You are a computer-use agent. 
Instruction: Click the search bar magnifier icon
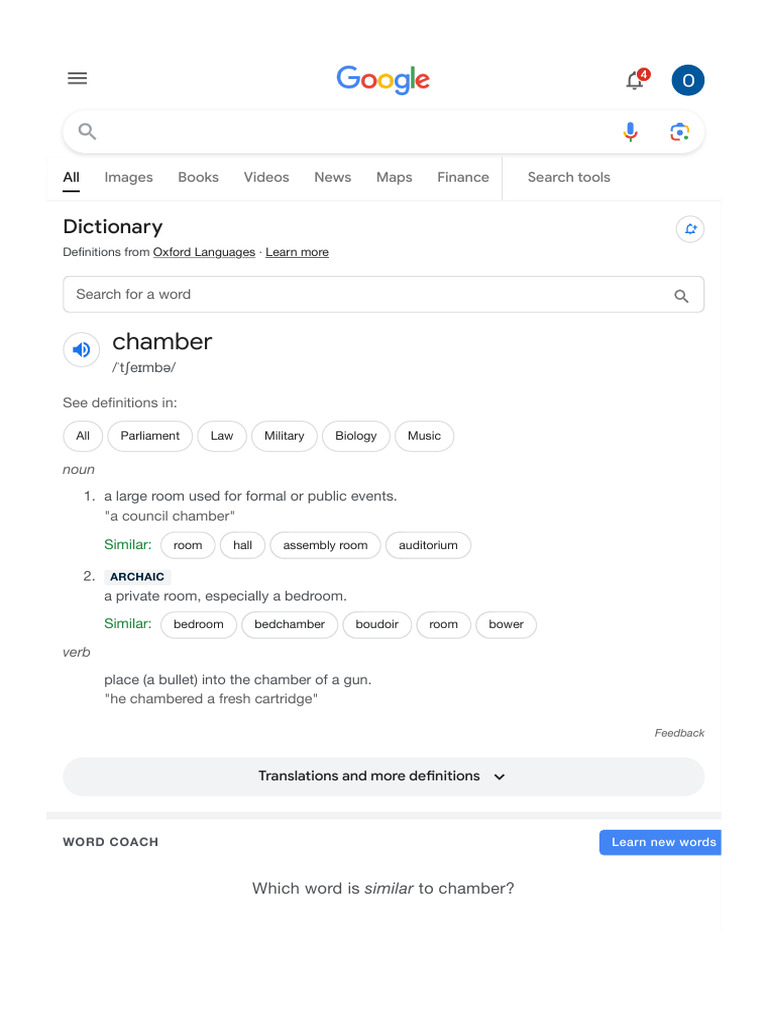[x=87, y=132]
